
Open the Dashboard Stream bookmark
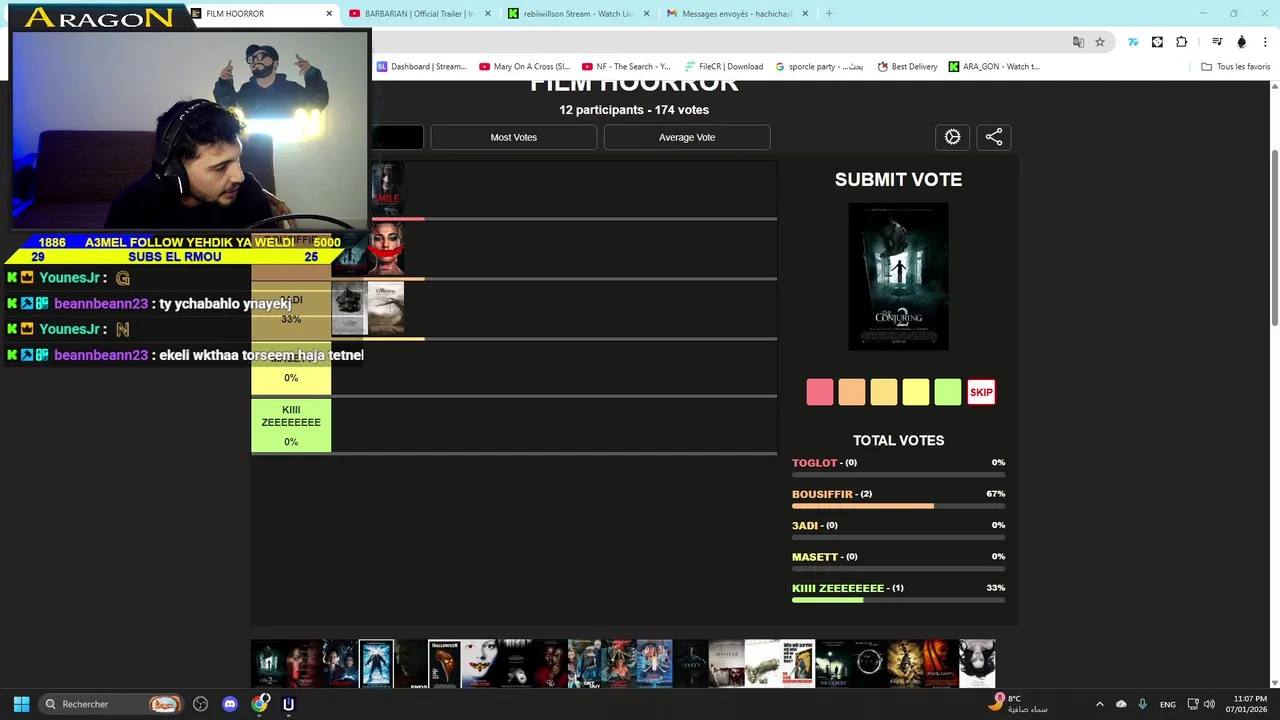[421, 67]
